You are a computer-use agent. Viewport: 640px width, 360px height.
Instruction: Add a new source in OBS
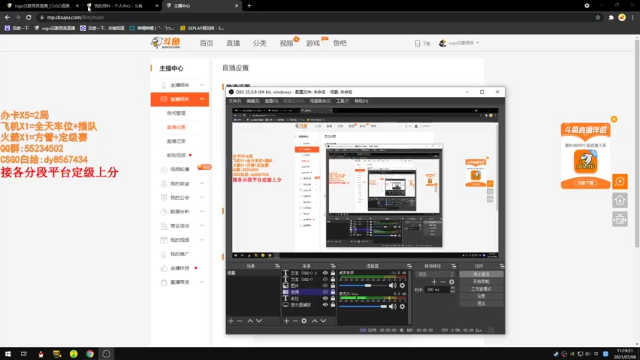(x=287, y=321)
